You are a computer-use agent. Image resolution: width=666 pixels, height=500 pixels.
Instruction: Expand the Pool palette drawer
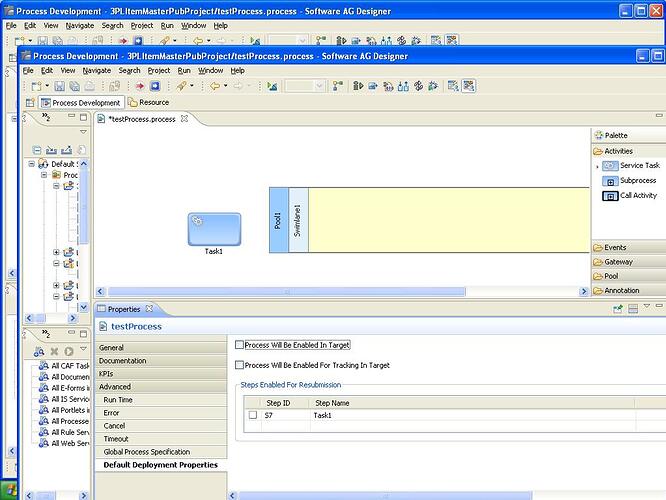coord(629,276)
